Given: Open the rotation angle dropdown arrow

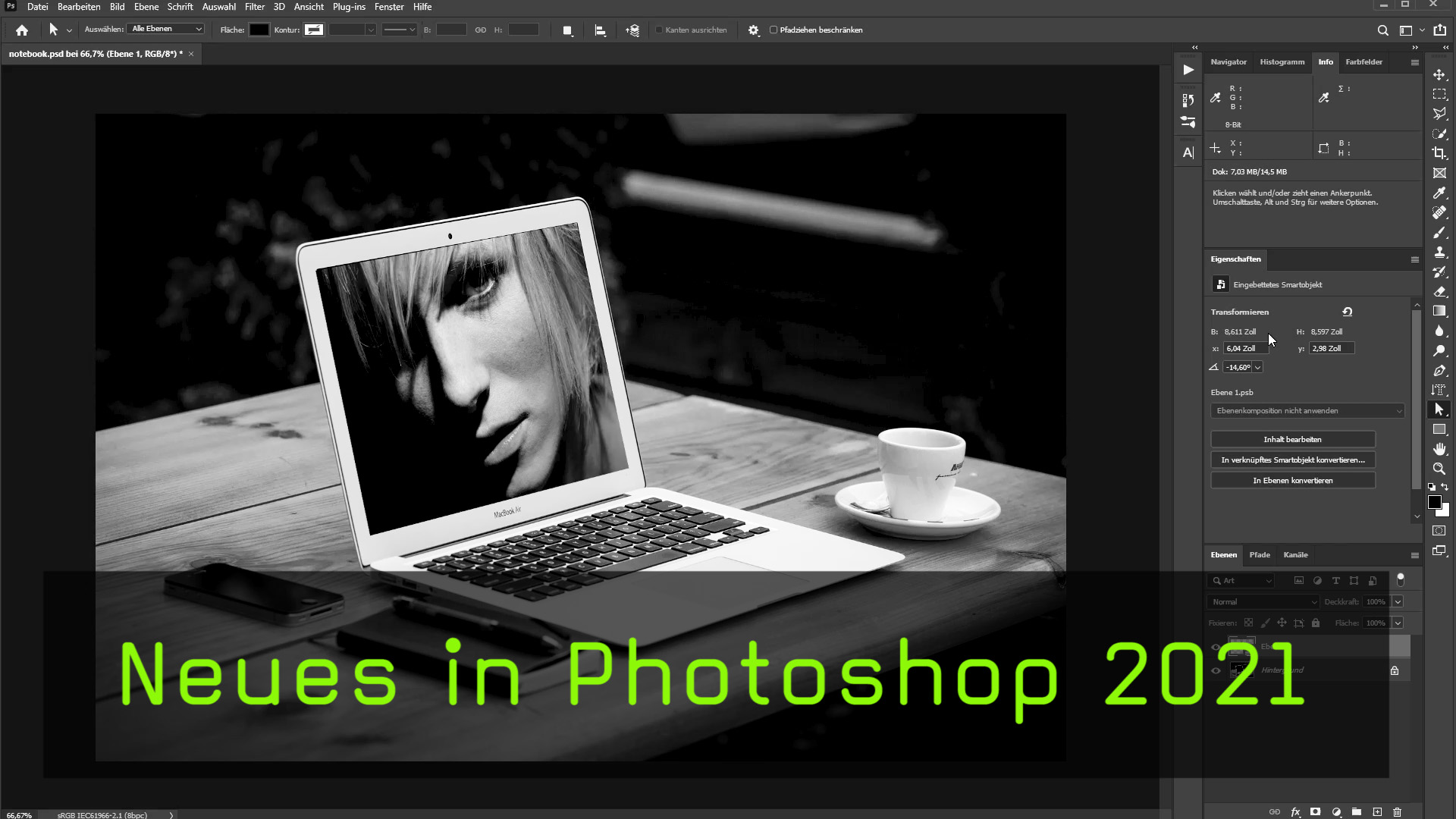Looking at the screenshot, I should tap(1257, 368).
